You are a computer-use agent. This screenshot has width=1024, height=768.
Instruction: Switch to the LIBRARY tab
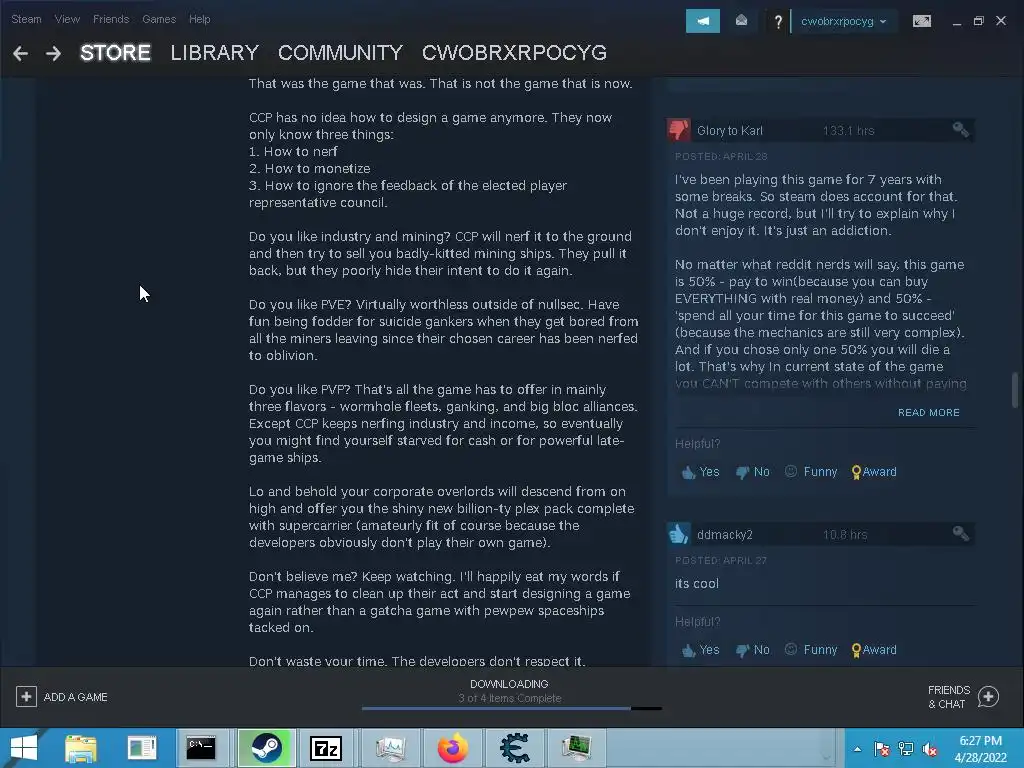pyautogui.click(x=214, y=53)
